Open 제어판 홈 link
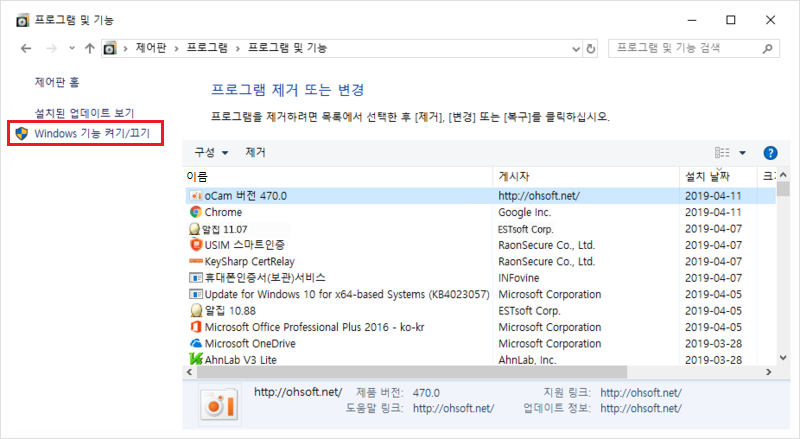This screenshot has width=800, height=439. [x=57, y=82]
